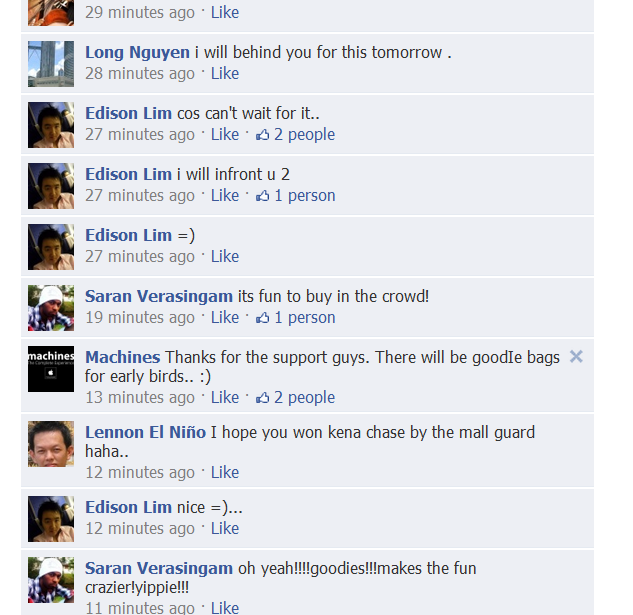Screen dimensions: 633x615
Task: View "1 person" who liked Saran's crowd comment
Action: [x=305, y=318]
